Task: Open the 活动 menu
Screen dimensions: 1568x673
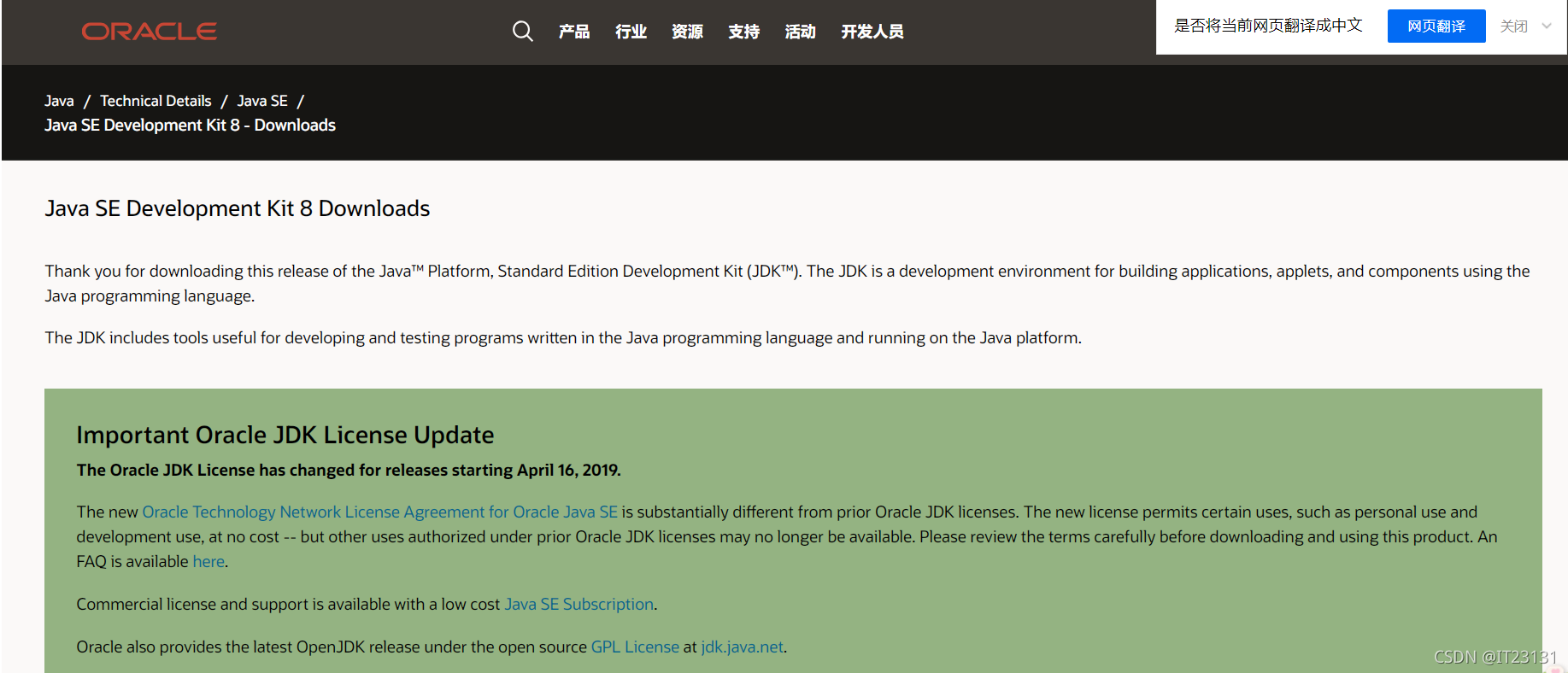Action: pos(800,32)
